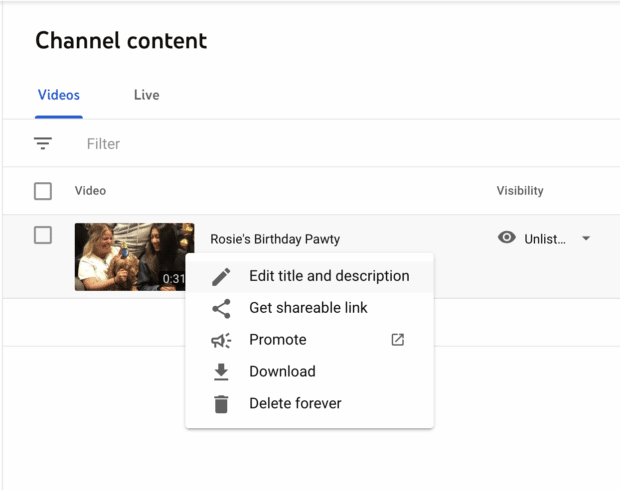The image size is (620, 490).
Task: Click the pencil edit icon in menu
Action: (x=221, y=276)
